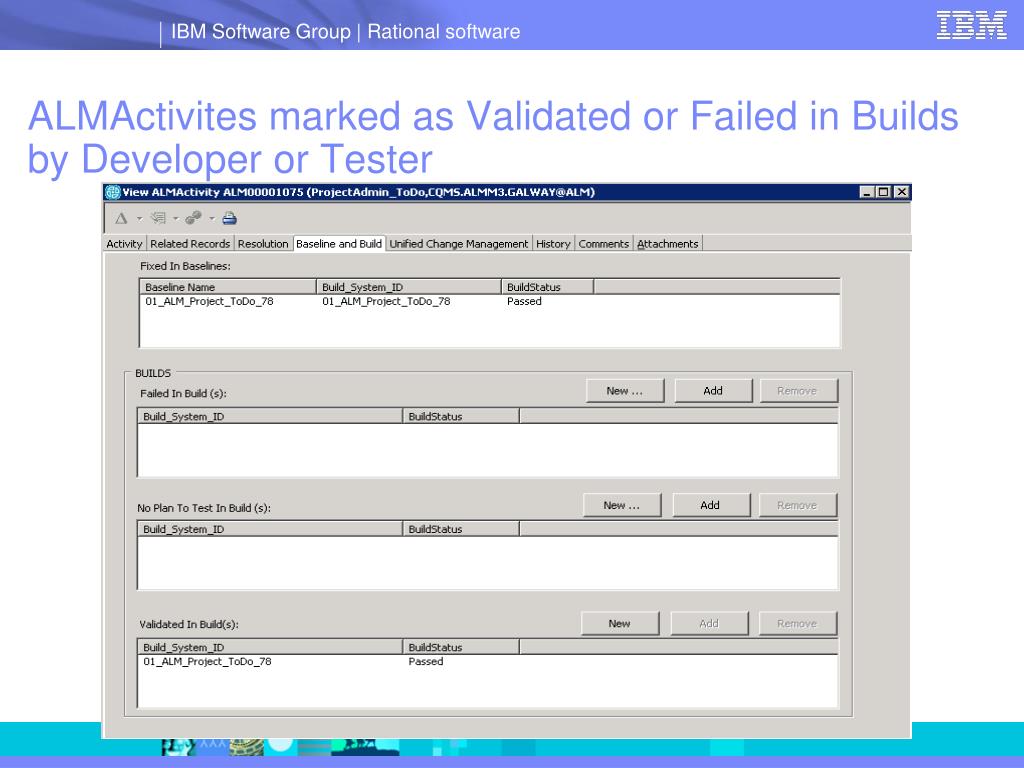Switch to the Related Records tab
This screenshot has height=768, width=1024.
(x=190, y=244)
